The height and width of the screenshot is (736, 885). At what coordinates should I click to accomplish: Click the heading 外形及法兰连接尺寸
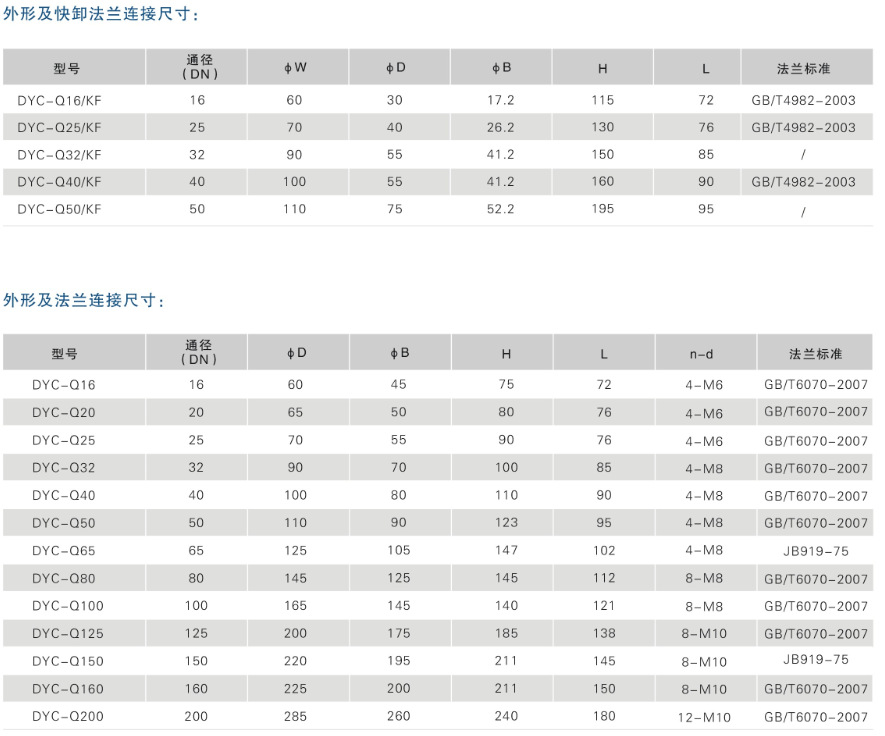tap(84, 300)
